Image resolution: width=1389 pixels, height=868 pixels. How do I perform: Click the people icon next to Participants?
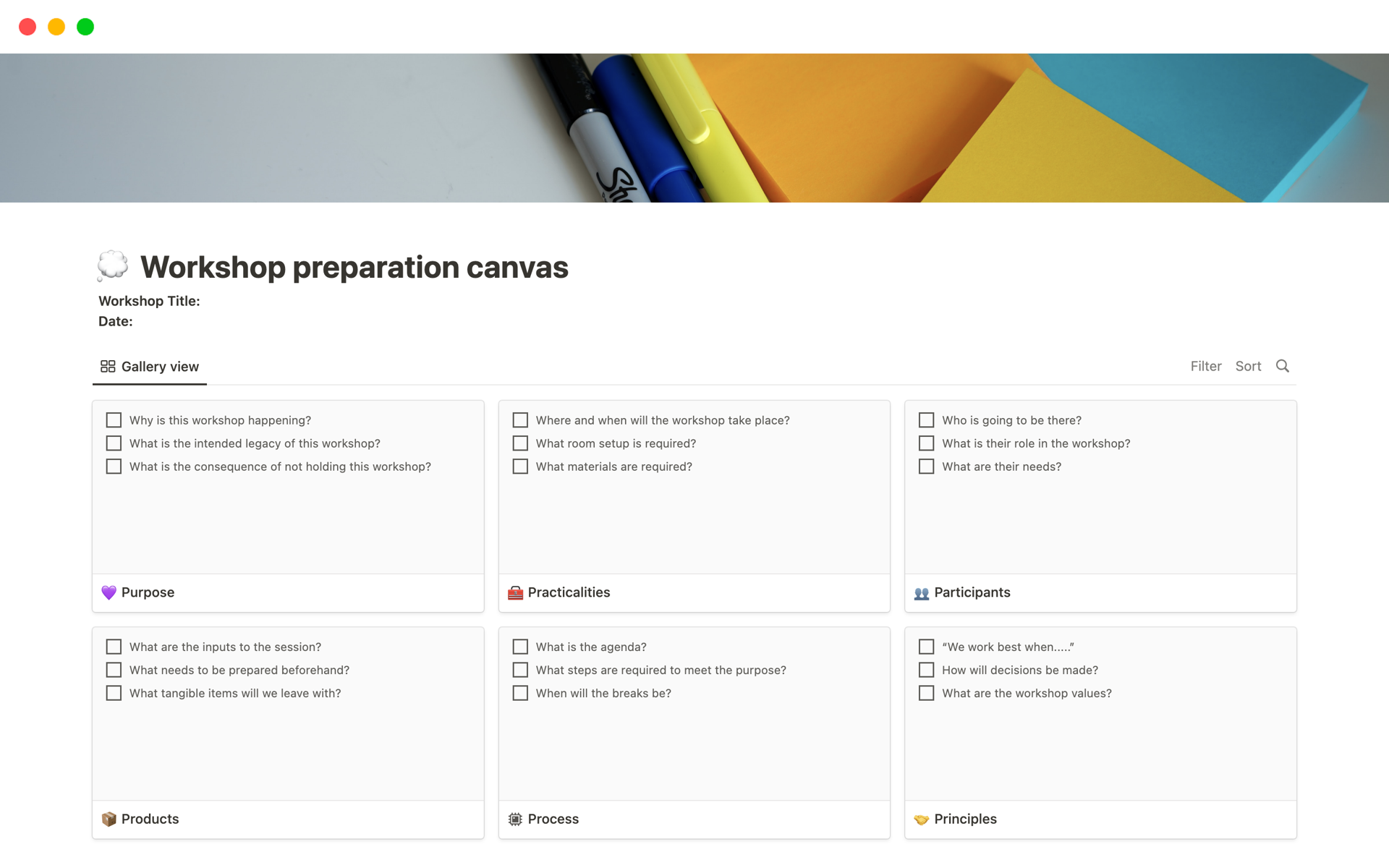(922, 592)
